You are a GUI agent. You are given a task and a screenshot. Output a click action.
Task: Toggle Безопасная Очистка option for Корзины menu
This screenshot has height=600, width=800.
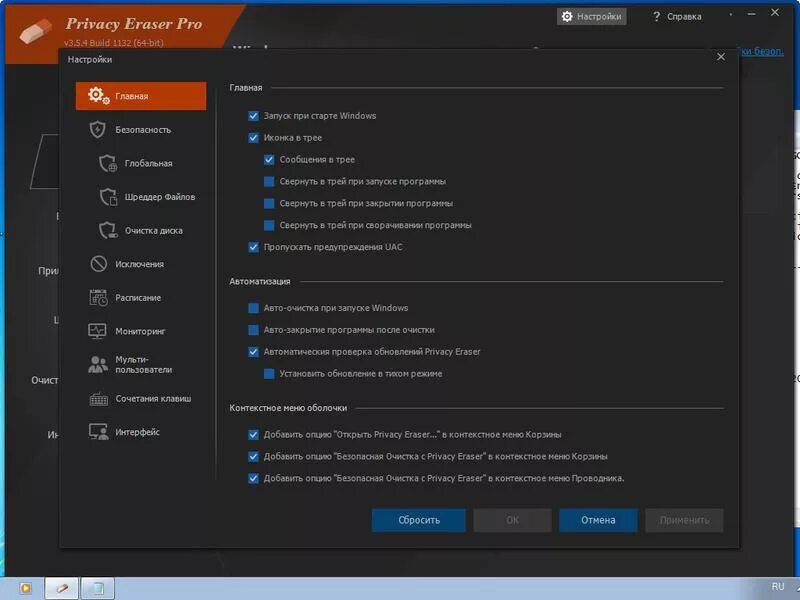click(x=253, y=457)
